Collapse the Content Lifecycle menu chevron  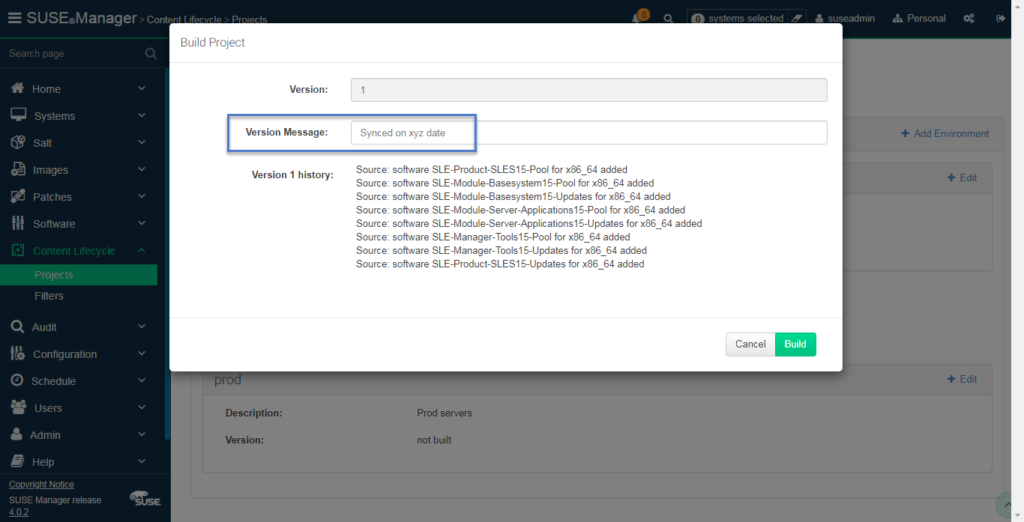pyautogui.click(x=142, y=250)
